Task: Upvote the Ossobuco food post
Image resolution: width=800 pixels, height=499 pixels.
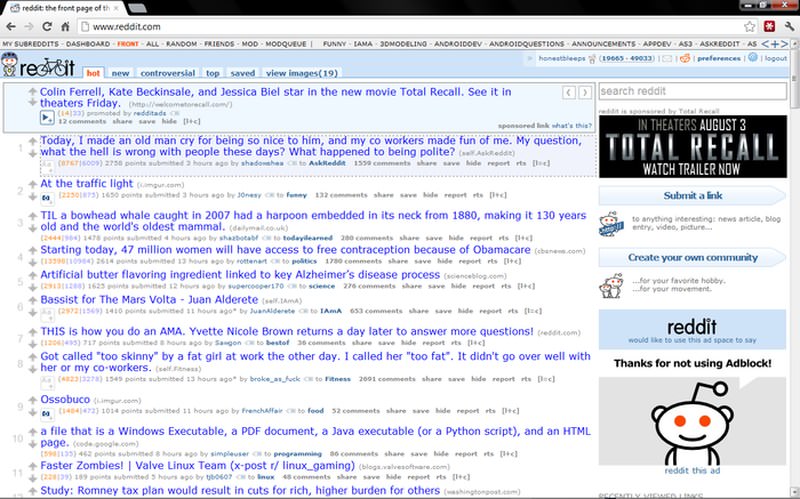Action: (x=32, y=400)
